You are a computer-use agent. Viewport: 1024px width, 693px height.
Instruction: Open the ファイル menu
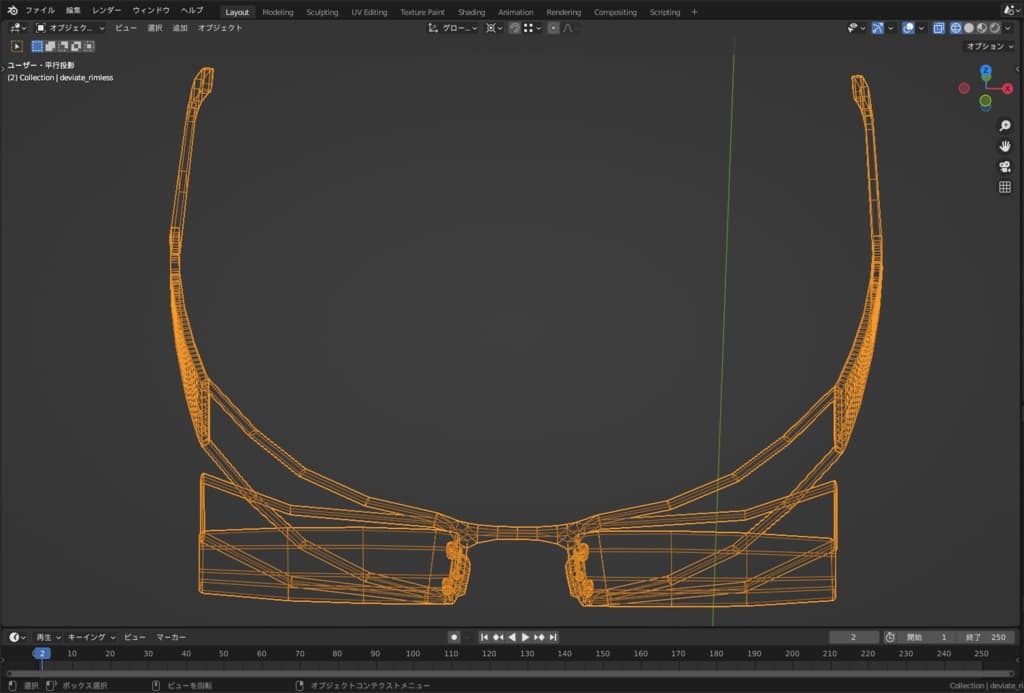pyautogui.click(x=40, y=11)
